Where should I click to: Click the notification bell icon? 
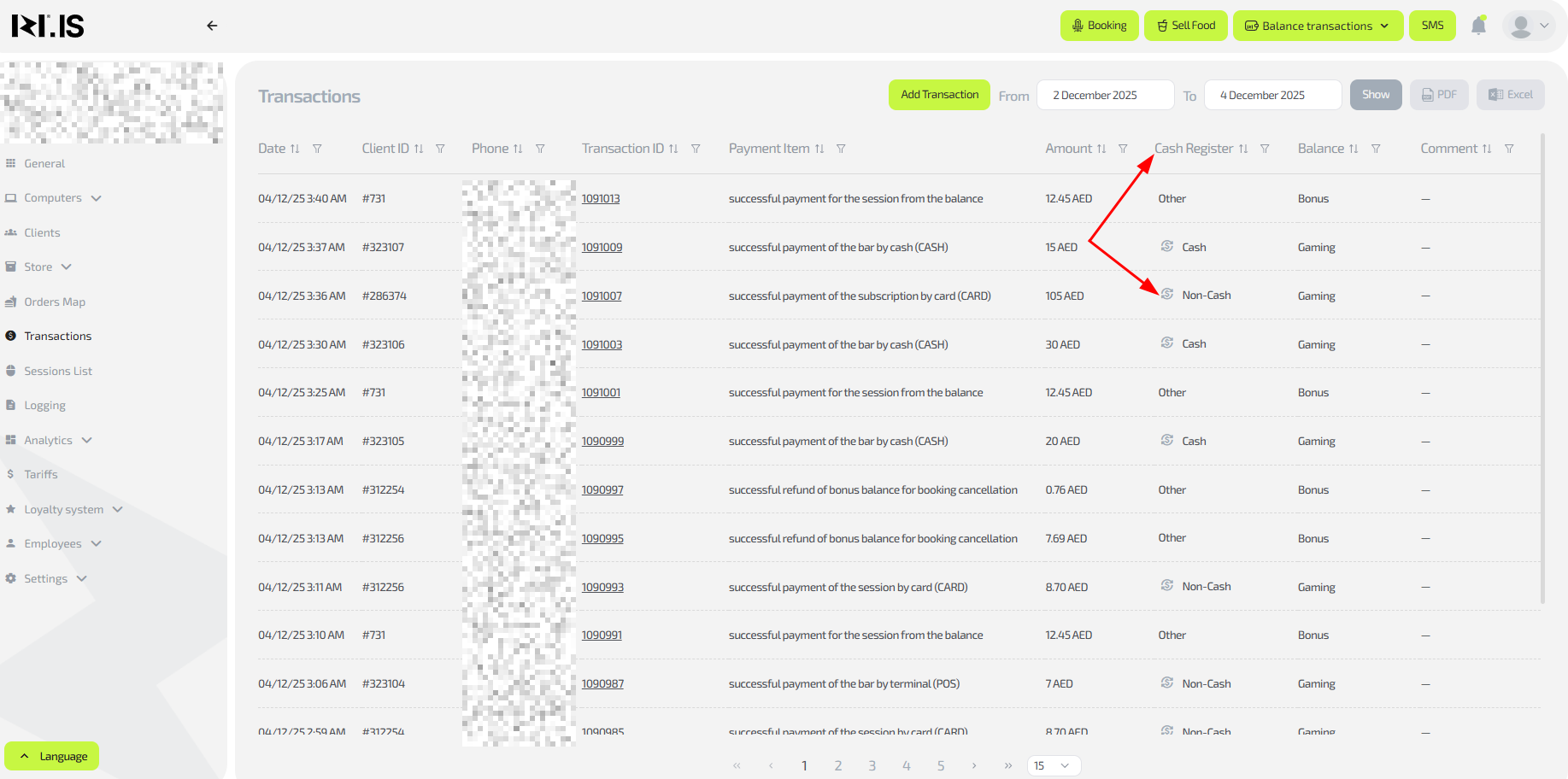1478,26
